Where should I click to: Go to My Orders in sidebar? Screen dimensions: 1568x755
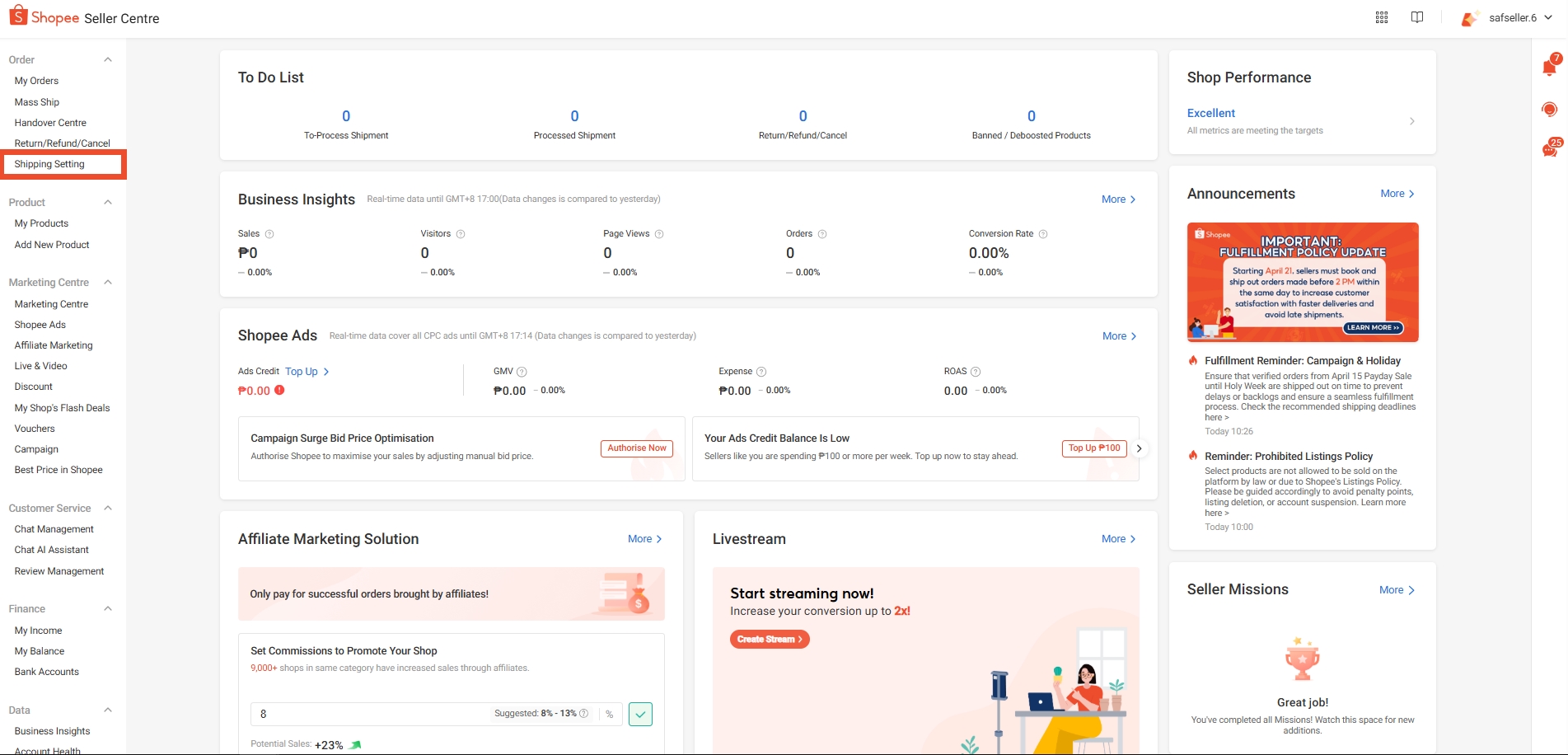pyautogui.click(x=36, y=81)
